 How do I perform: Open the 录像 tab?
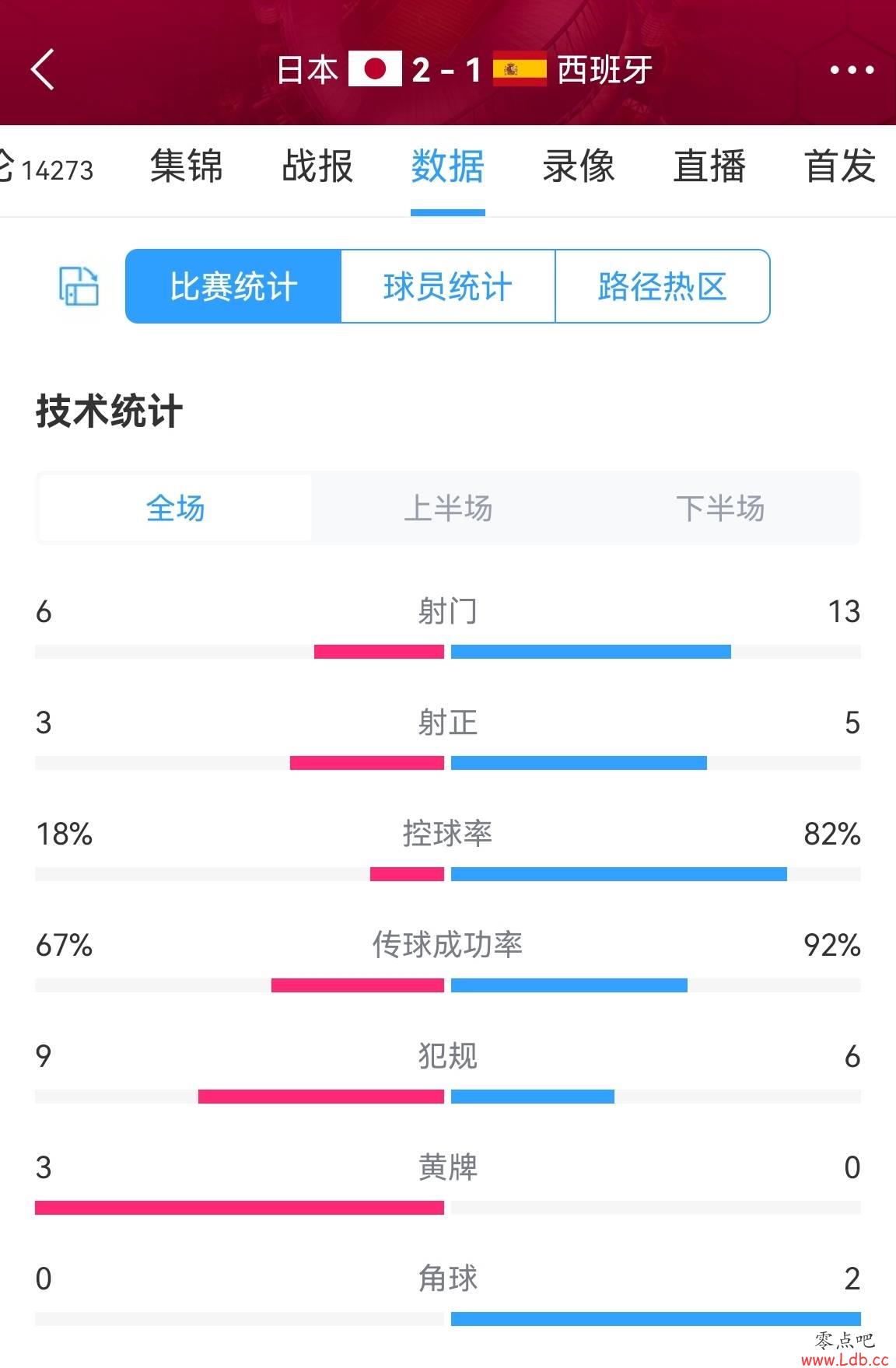579,166
